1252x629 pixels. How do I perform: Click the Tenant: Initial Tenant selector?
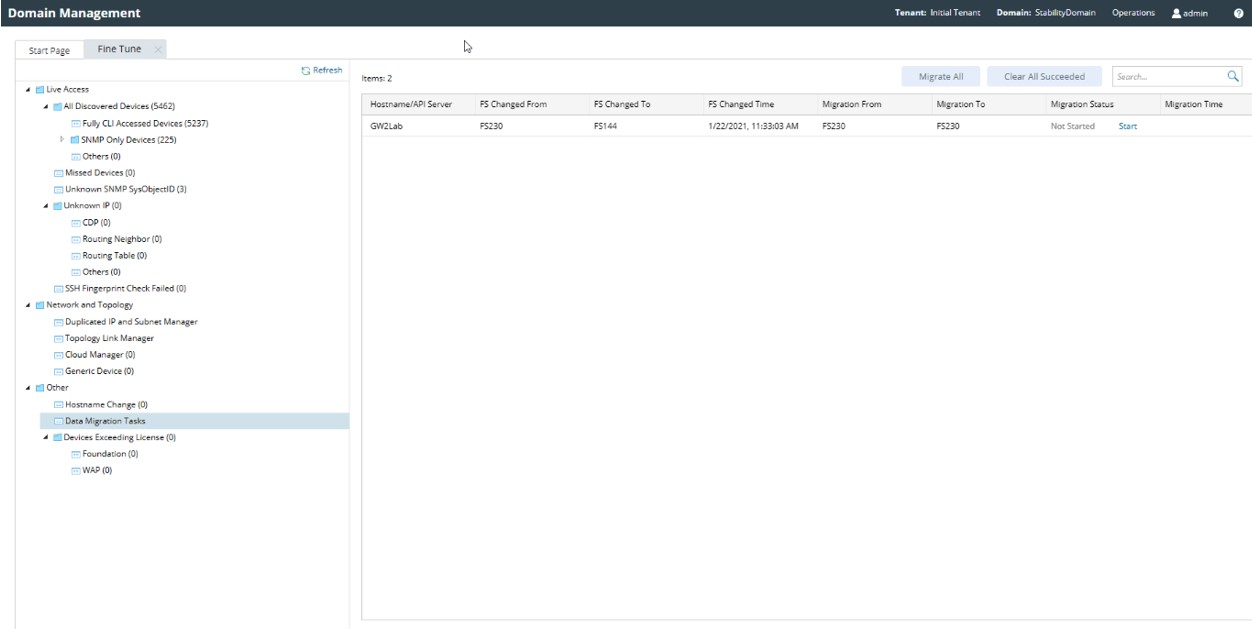[937, 13]
